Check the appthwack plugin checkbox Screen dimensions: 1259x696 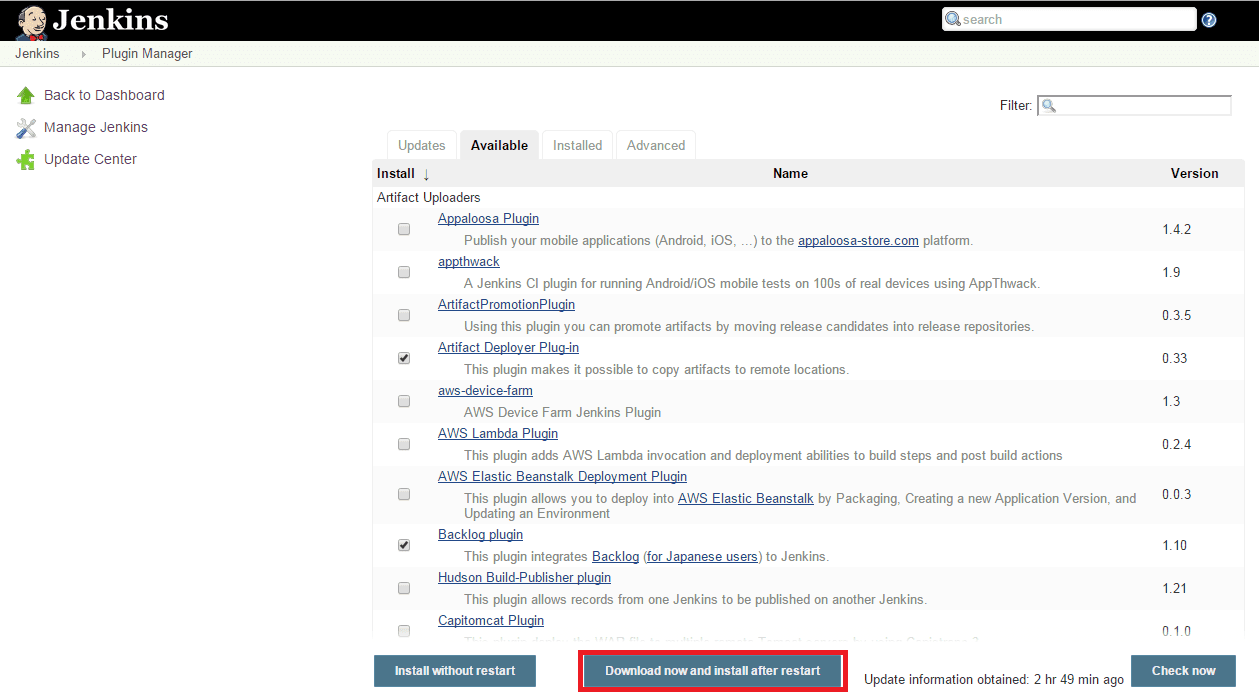click(404, 272)
